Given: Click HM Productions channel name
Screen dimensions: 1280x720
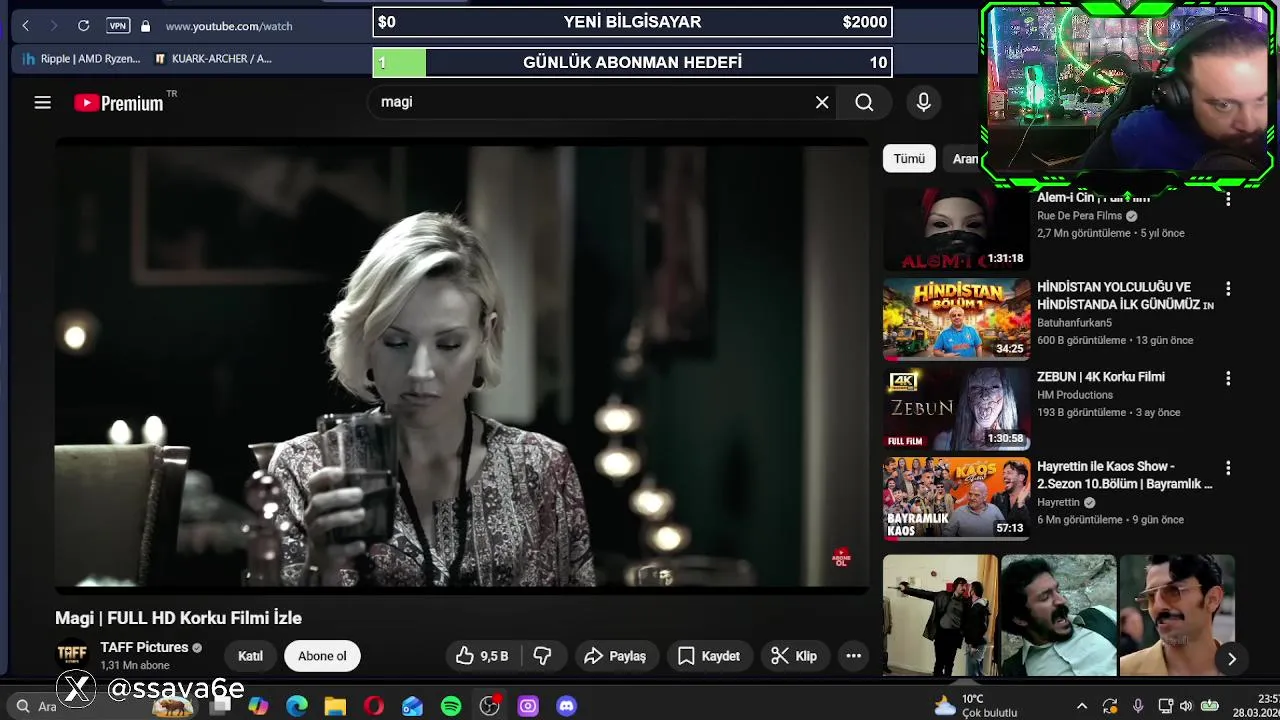Looking at the screenshot, I should pyautogui.click(x=1075, y=395).
